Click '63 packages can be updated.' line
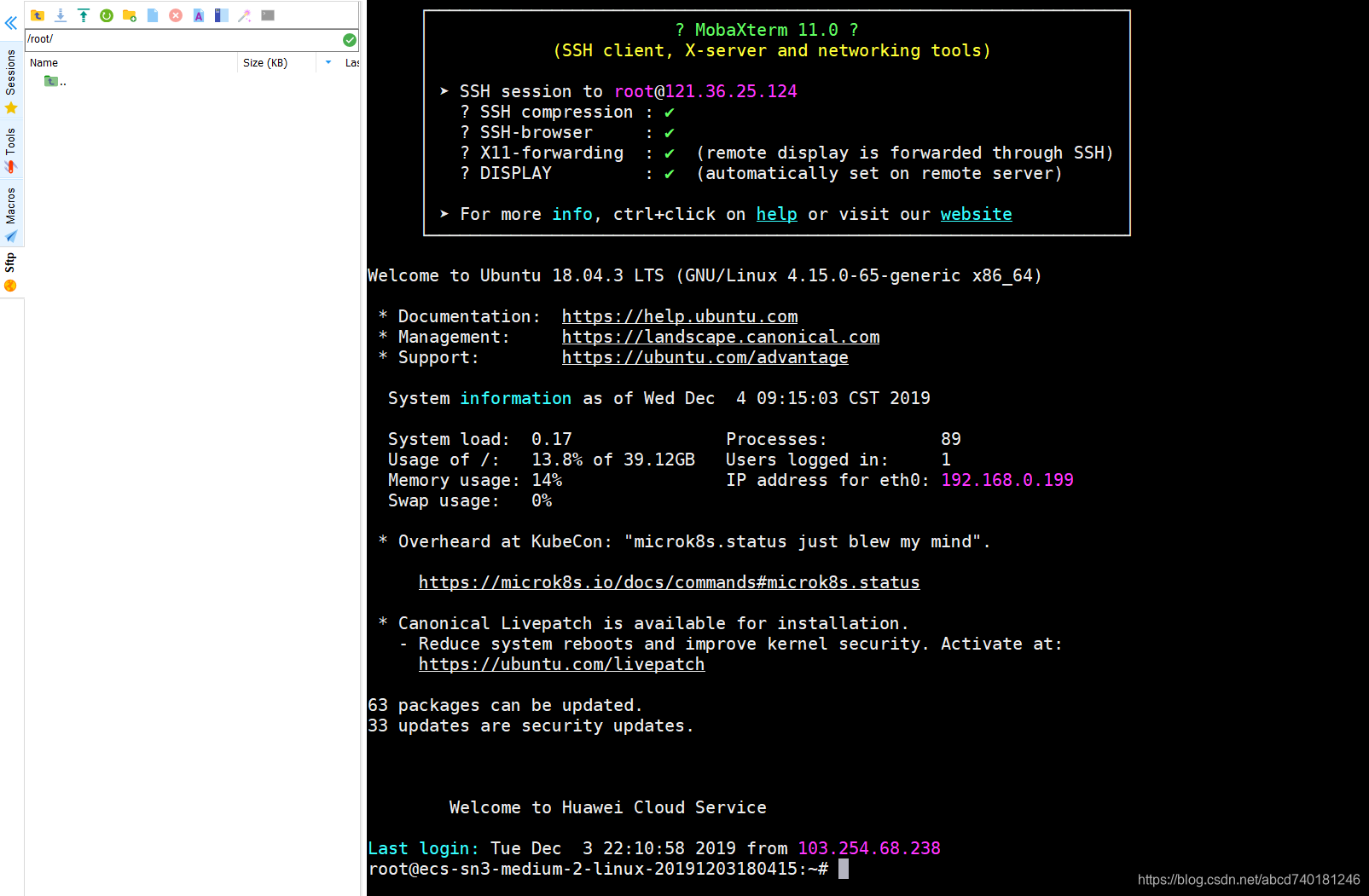This screenshot has width=1369, height=896. pyautogui.click(x=505, y=705)
